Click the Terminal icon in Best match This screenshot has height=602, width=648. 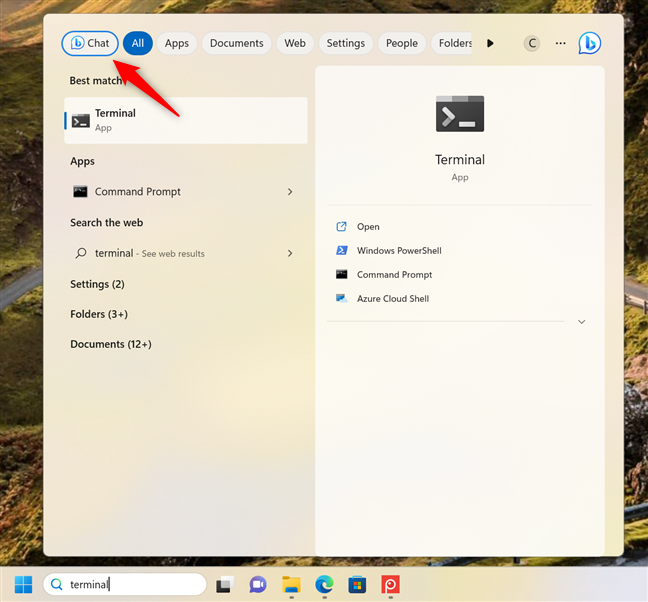coord(81,121)
